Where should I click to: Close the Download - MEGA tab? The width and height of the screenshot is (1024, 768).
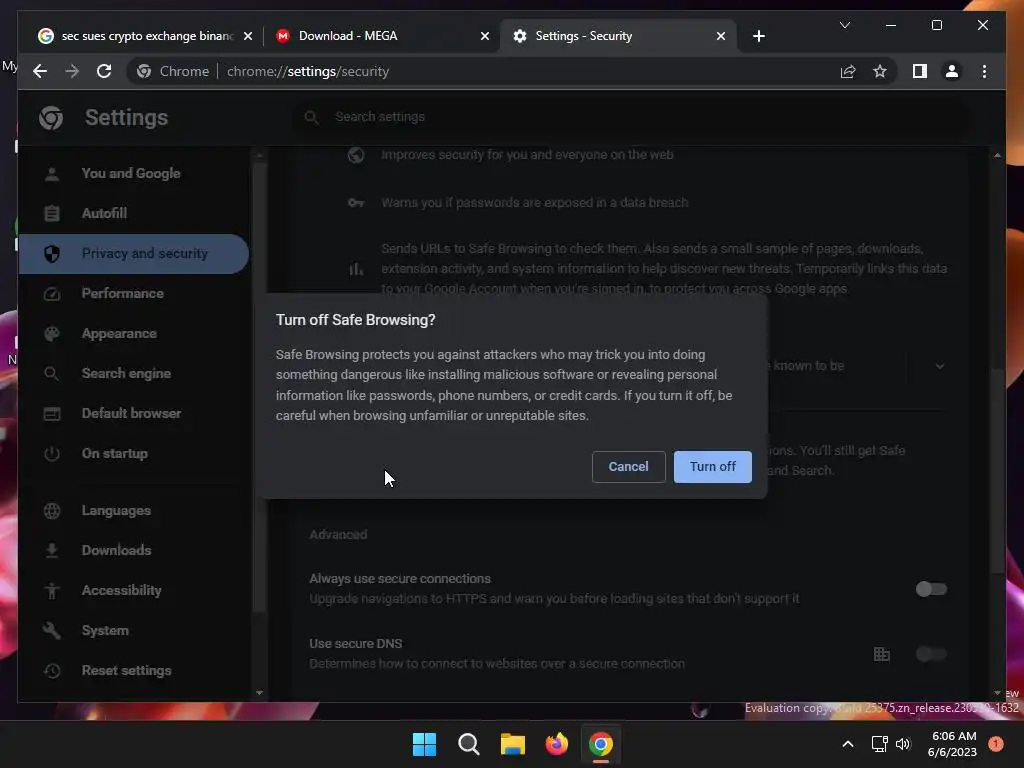485,36
